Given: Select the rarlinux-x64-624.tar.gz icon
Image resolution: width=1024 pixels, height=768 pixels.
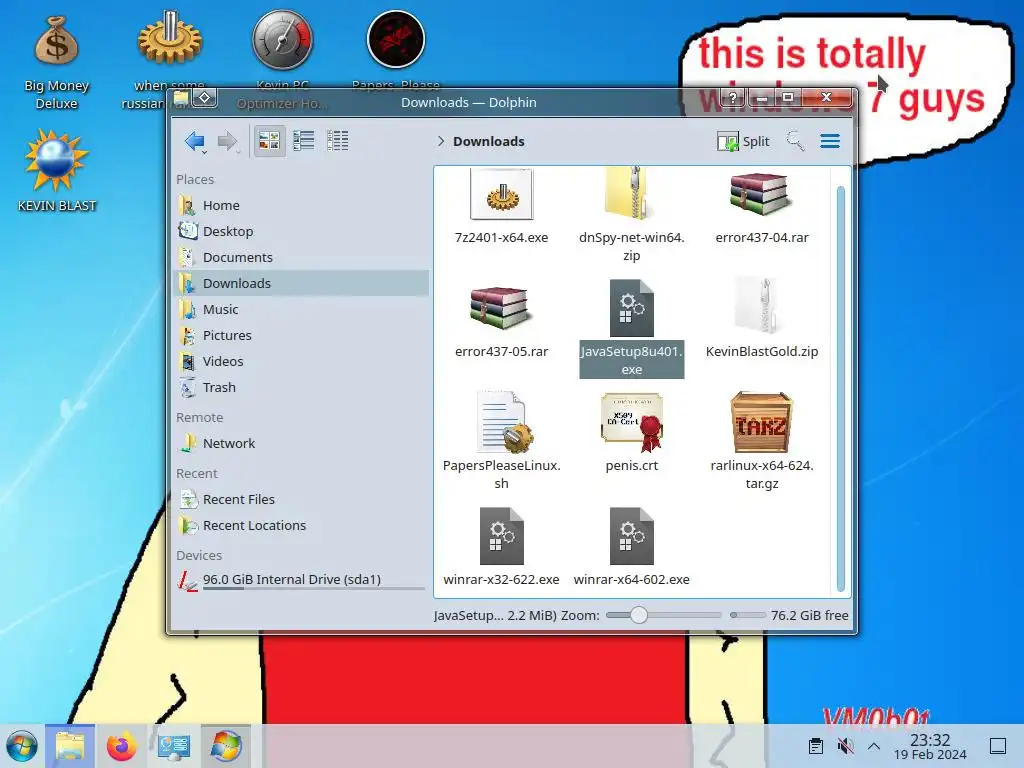Looking at the screenshot, I should pos(761,423).
